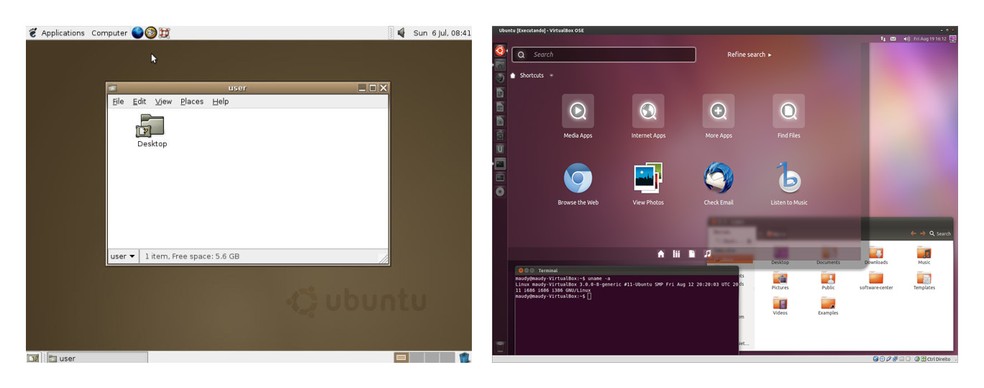Switch to the first workspace in the switcher

(x=401, y=357)
